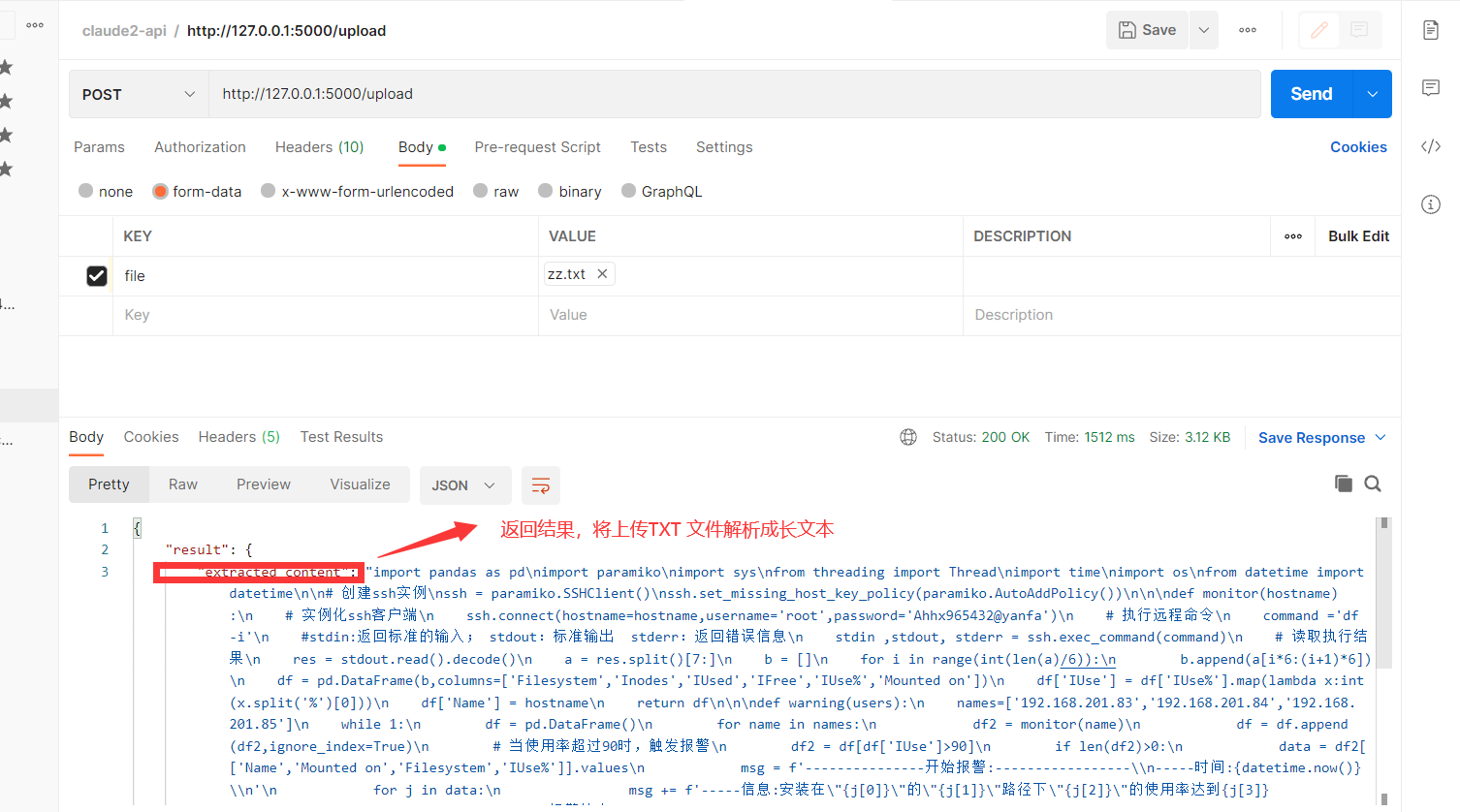This screenshot has height=812, width=1460.
Task: Click the fourth star icon in left sidebar
Action: click(x=6, y=170)
